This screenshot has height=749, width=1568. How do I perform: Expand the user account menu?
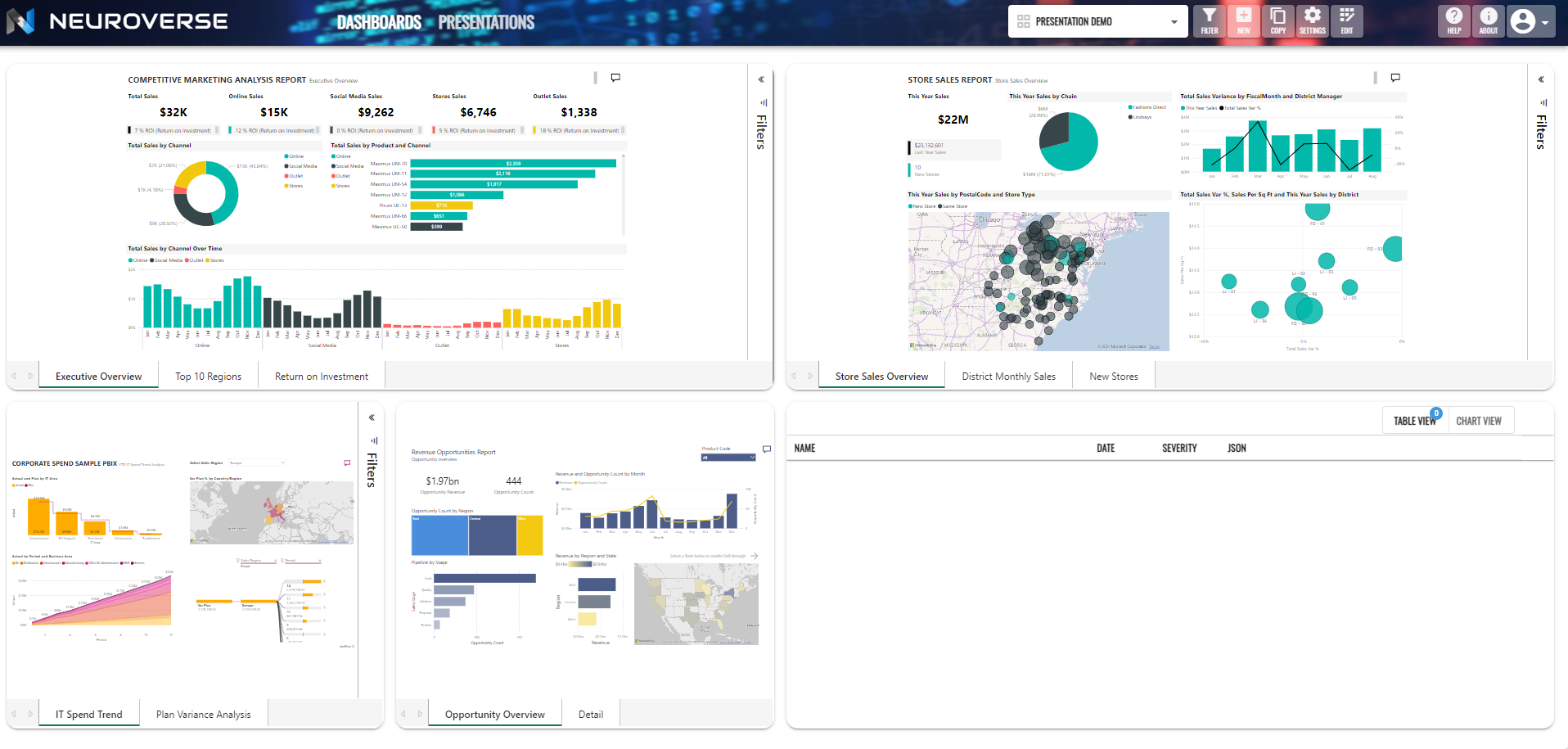(x=1530, y=22)
